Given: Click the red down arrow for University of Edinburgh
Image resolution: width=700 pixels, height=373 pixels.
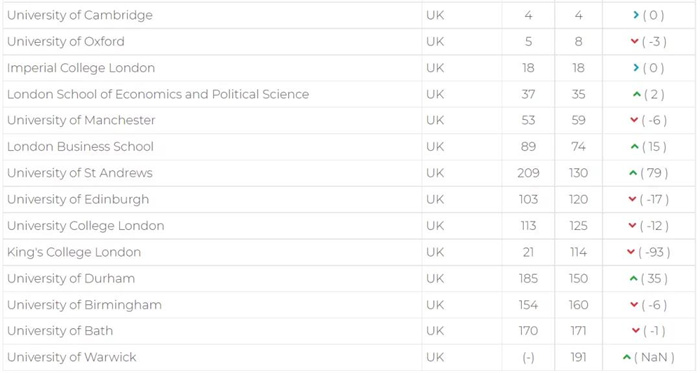Looking at the screenshot, I should coord(632,199).
